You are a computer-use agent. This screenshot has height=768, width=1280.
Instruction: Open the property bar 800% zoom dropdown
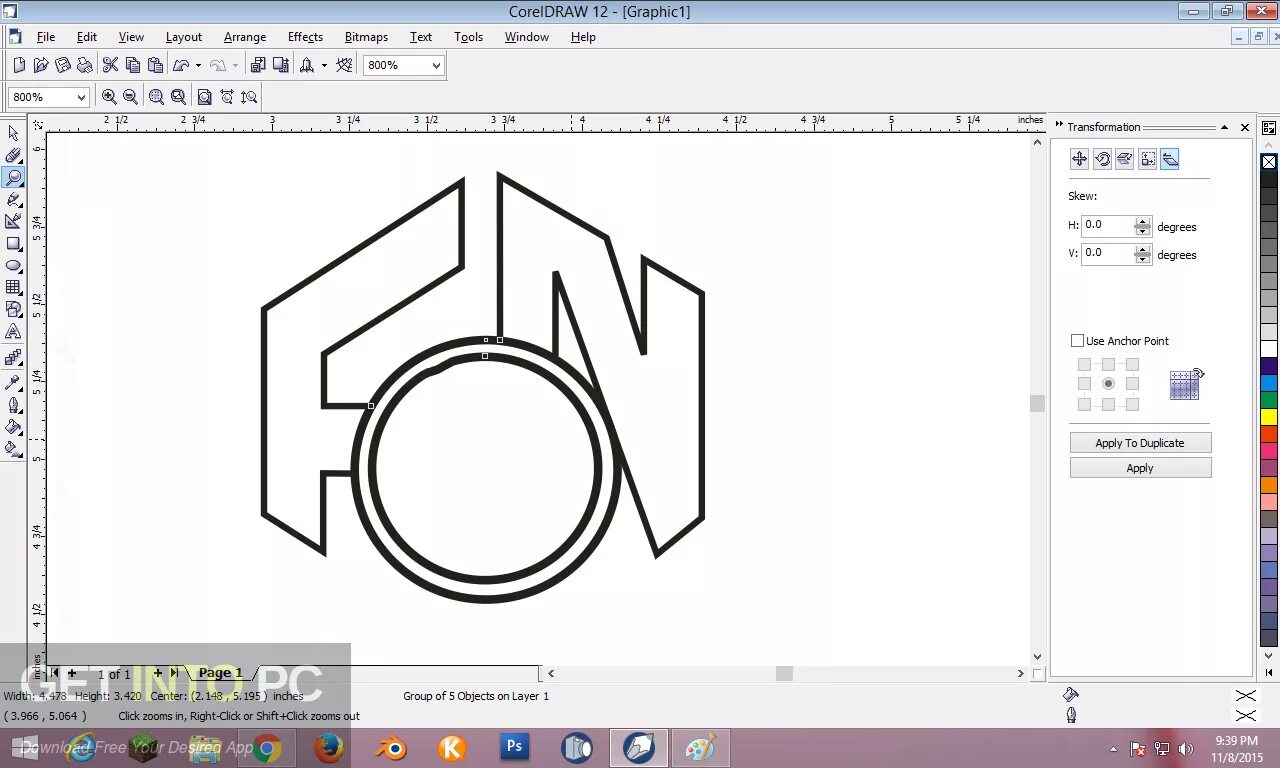click(x=81, y=97)
